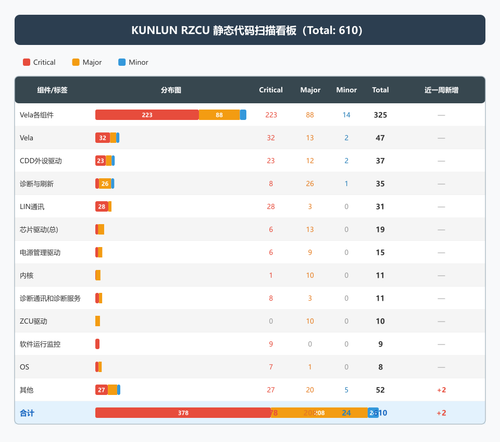Select the '诊断通讯和诊断服务' row label

pos(50,298)
